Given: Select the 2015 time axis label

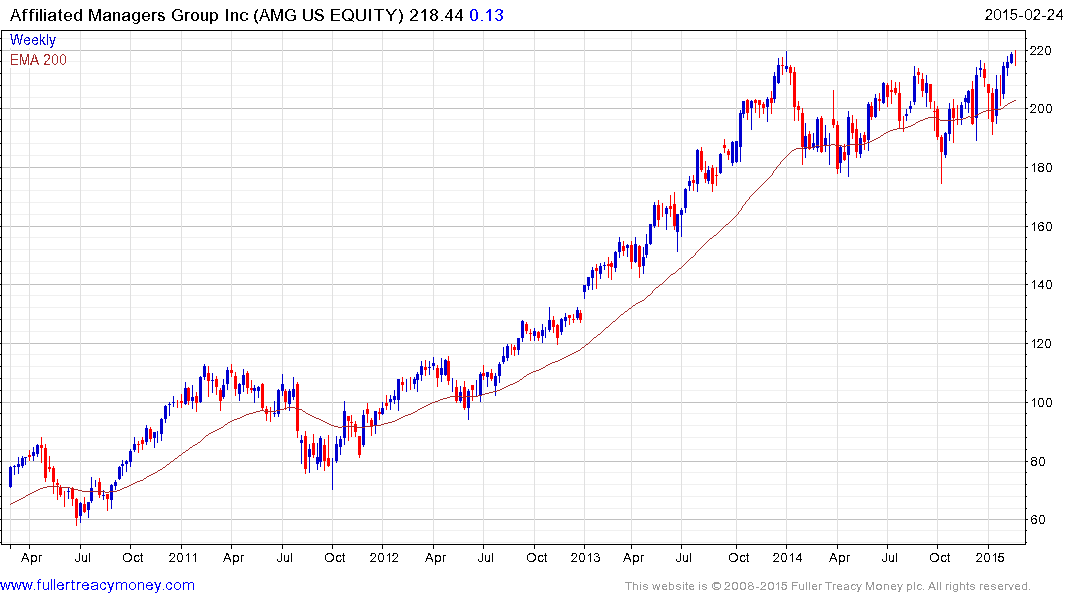Looking at the screenshot, I should (989, 557).
